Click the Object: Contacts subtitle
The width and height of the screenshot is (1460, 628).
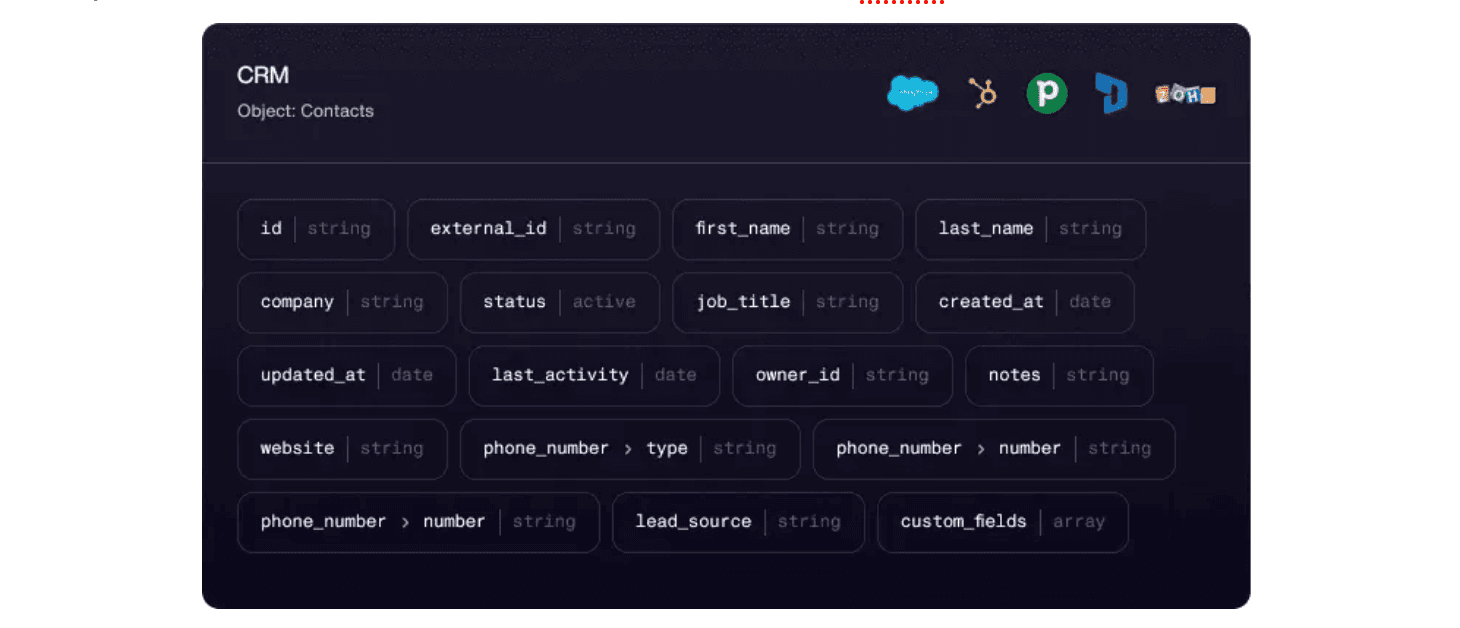click(305, 111)
